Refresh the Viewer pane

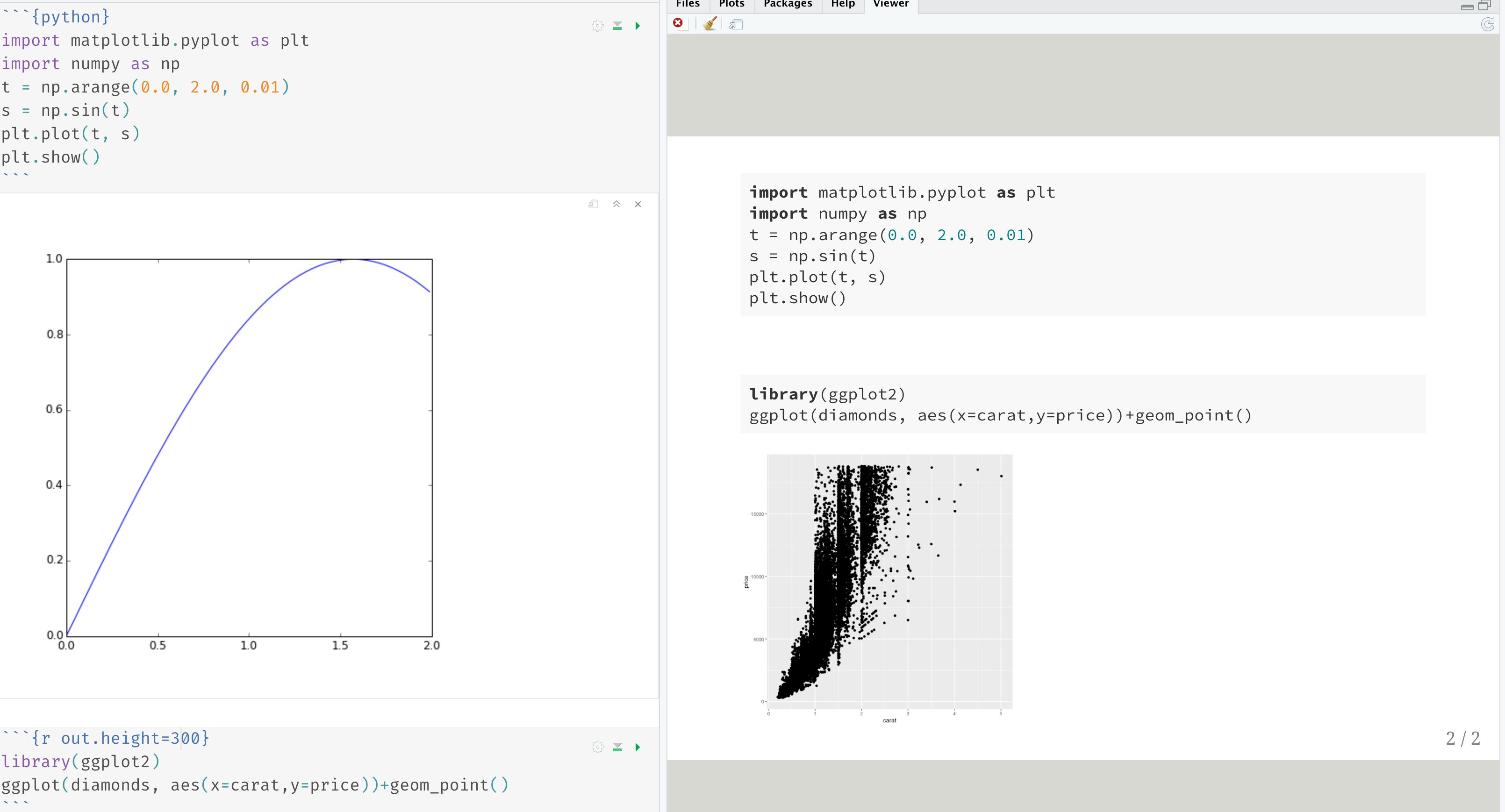coord(1487,24)
